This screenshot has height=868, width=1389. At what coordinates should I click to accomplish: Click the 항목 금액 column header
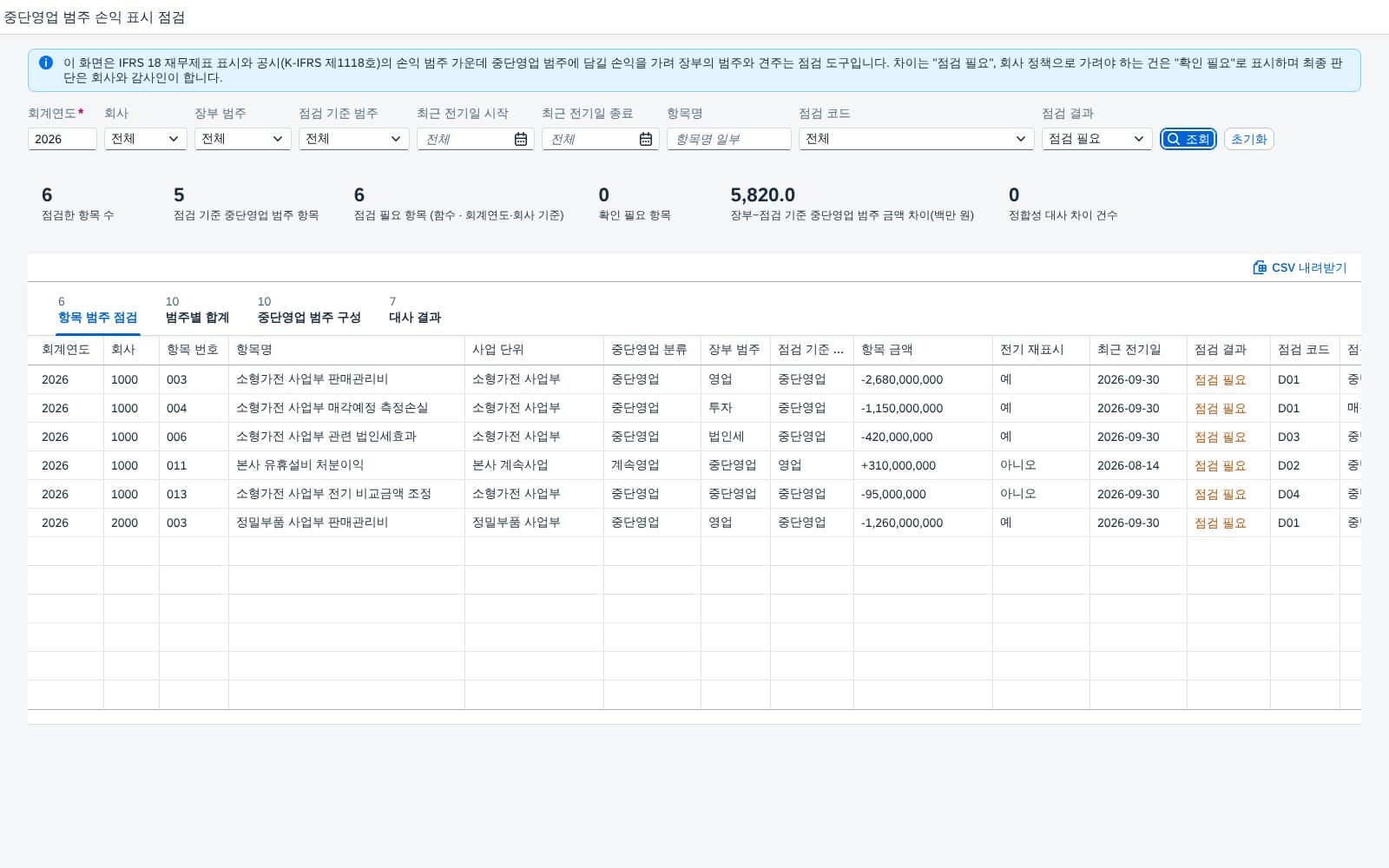(x=924, y=350)
